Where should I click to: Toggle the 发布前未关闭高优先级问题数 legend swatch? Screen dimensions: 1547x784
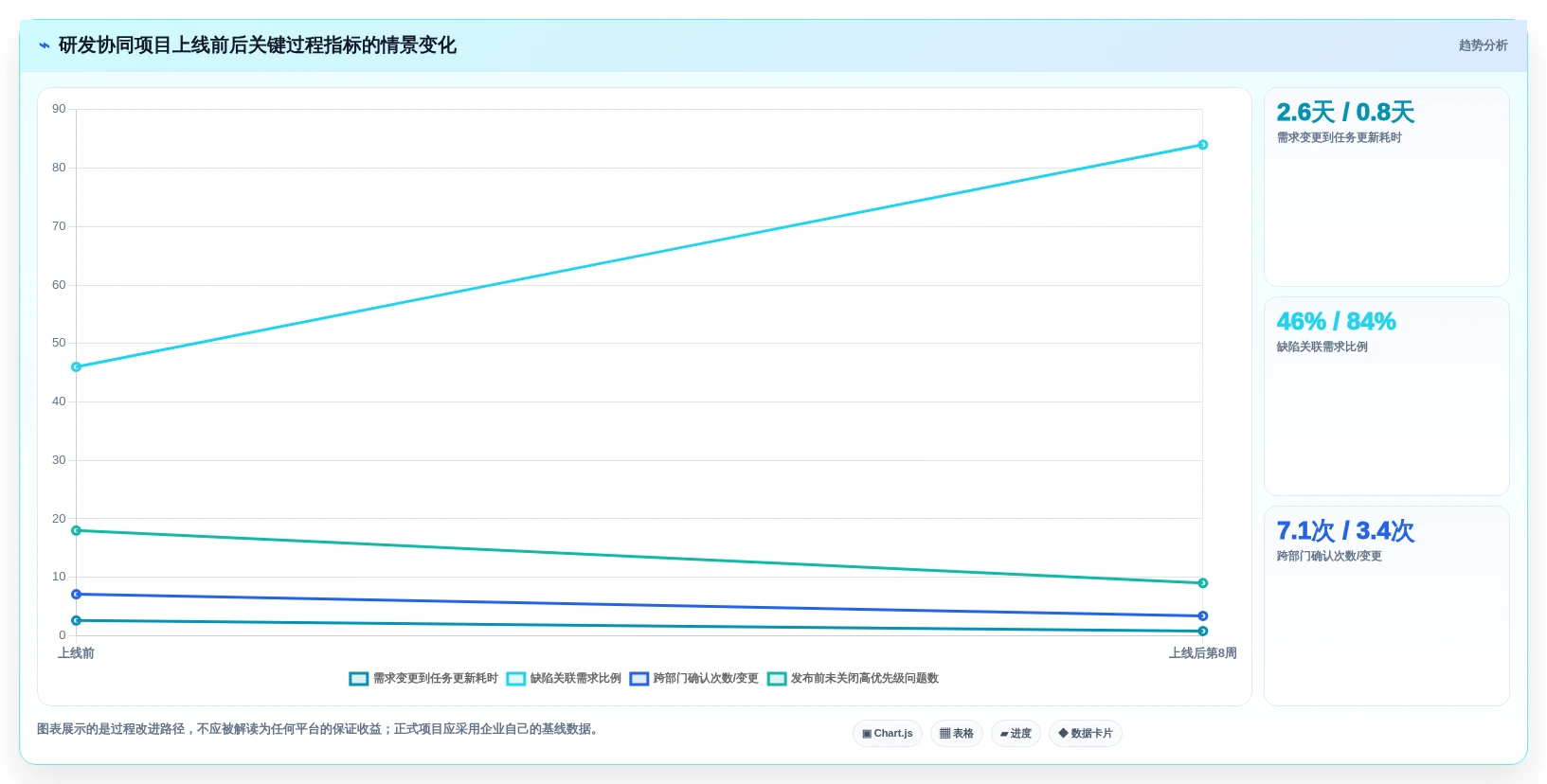[x=777, y=678]
